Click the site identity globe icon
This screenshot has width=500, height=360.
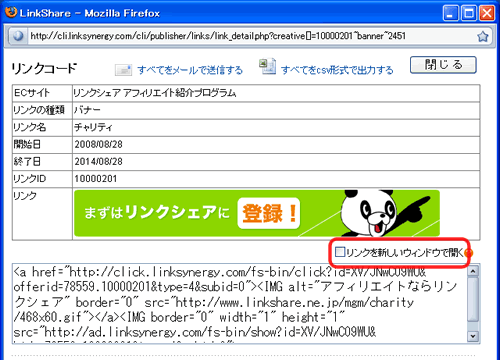click(18, 36)
